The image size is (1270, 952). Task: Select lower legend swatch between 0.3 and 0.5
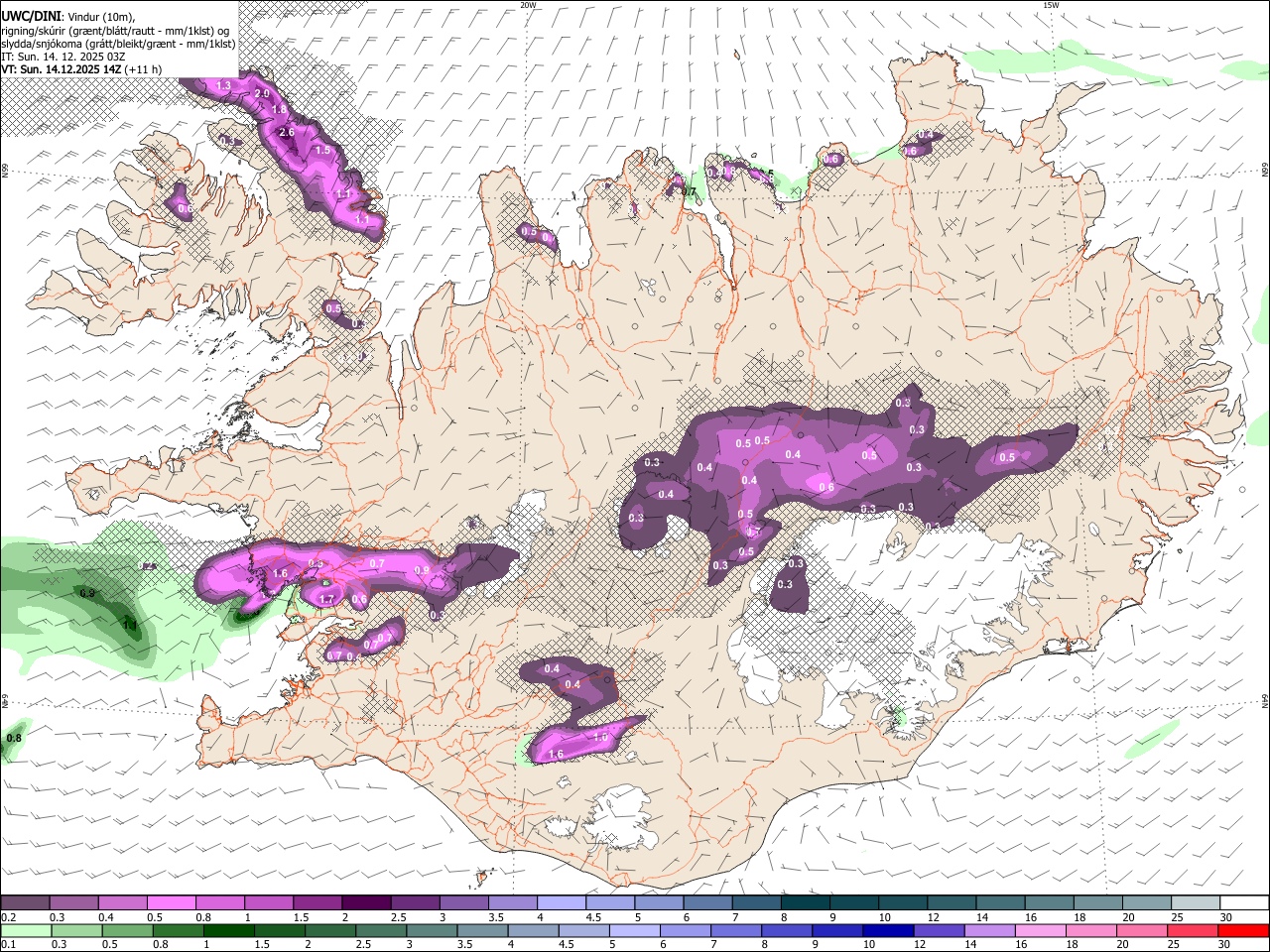pos(76,930)
